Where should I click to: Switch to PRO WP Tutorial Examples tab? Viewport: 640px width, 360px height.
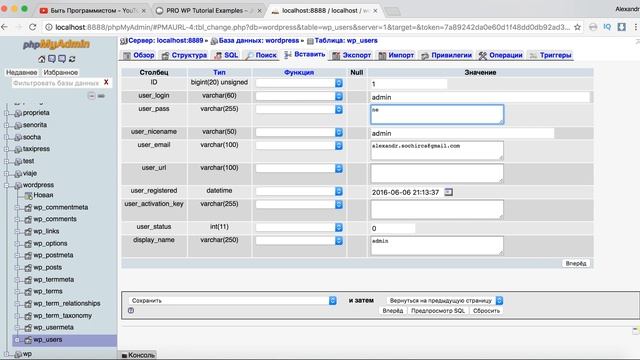pos(208,11)
